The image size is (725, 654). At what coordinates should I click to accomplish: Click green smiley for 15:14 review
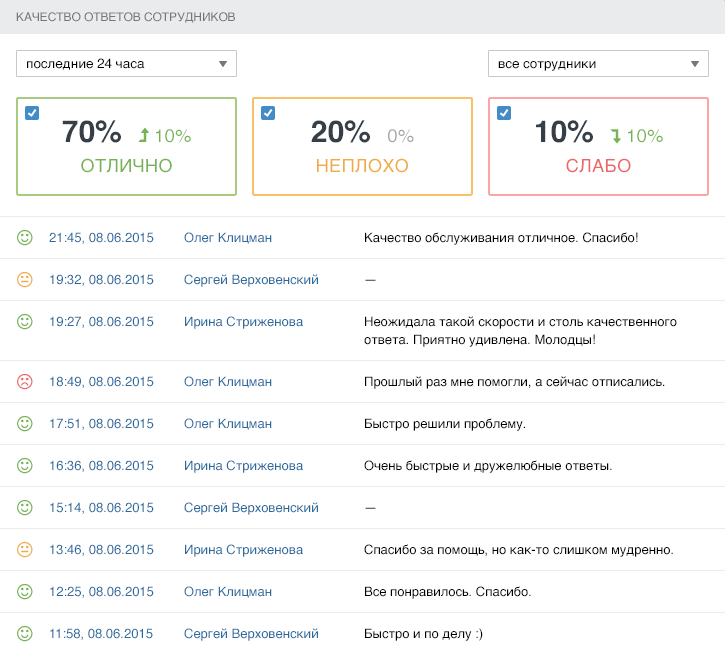click(x=25, y=508)
